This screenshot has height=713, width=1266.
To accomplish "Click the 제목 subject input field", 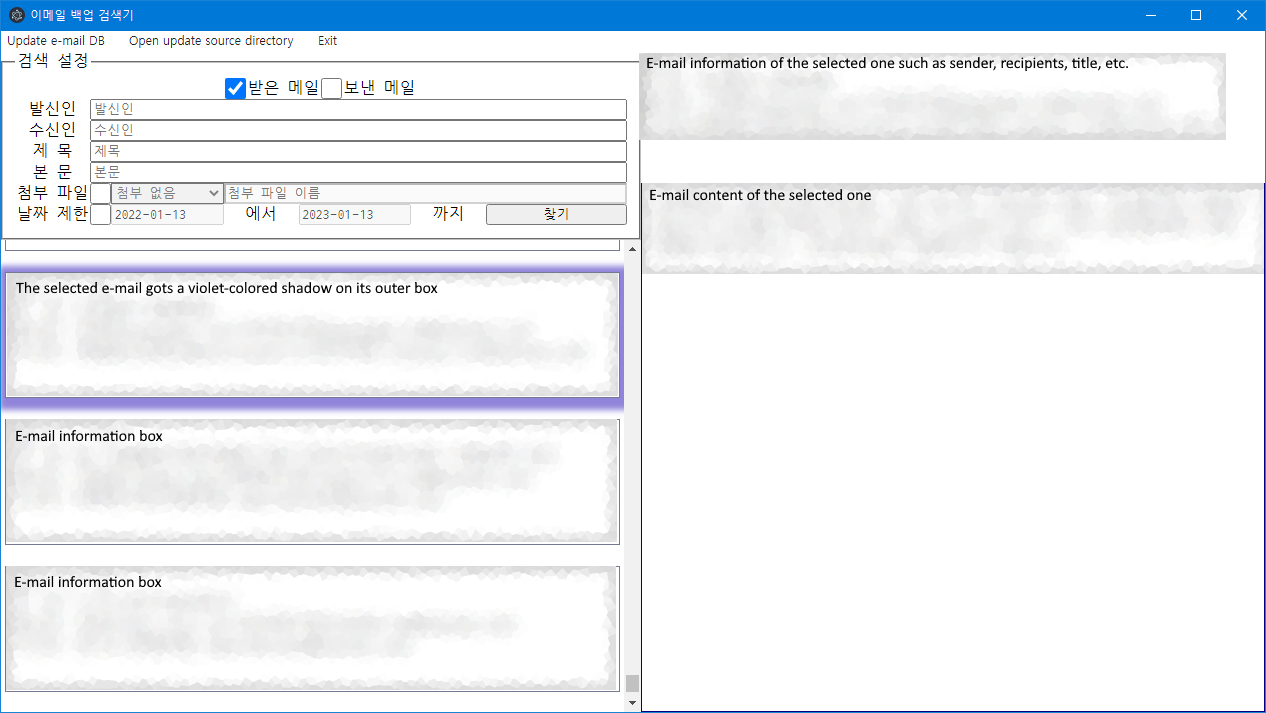I will 357,151.
